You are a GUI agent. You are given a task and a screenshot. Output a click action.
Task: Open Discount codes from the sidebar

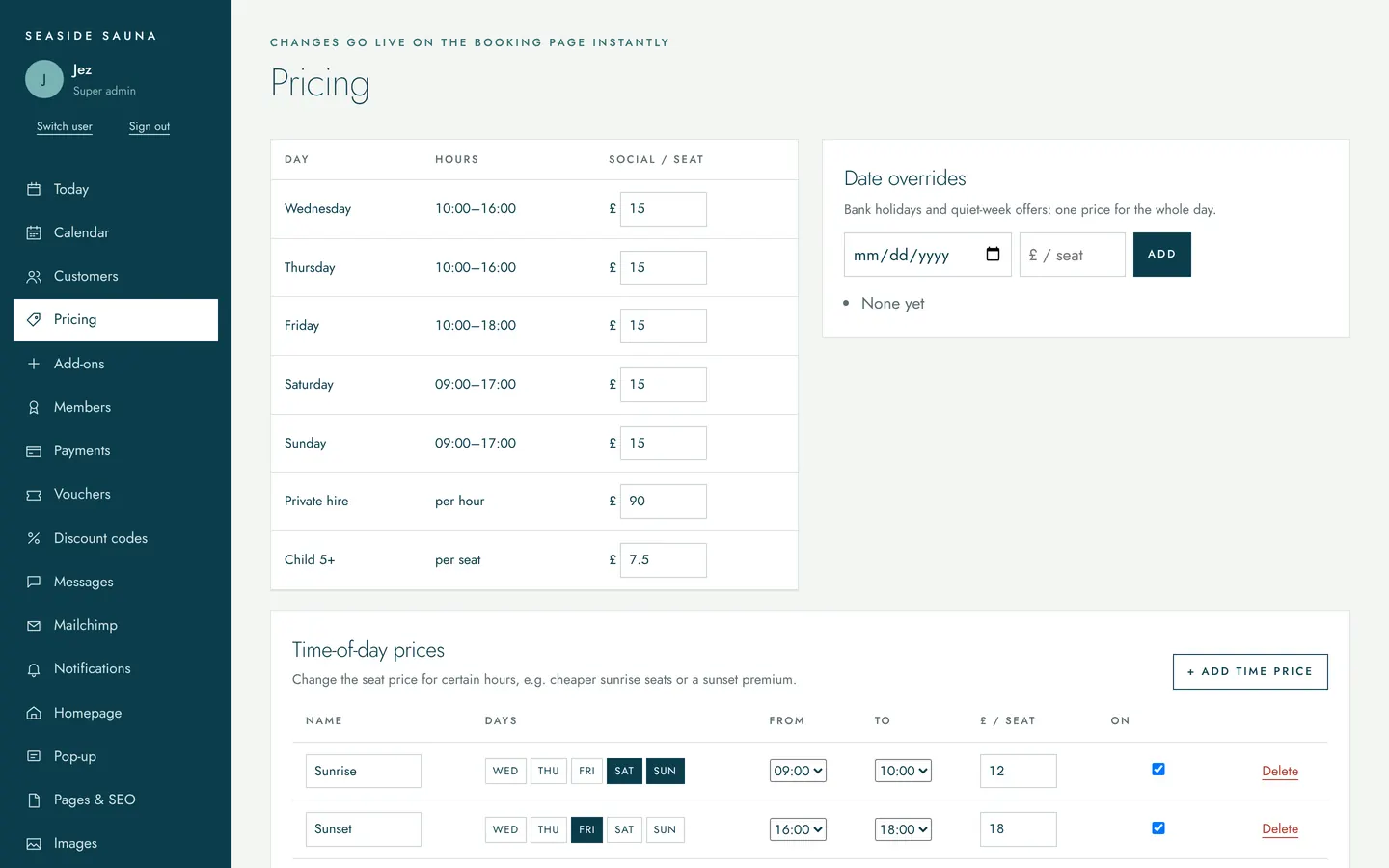tap(116, 538)
